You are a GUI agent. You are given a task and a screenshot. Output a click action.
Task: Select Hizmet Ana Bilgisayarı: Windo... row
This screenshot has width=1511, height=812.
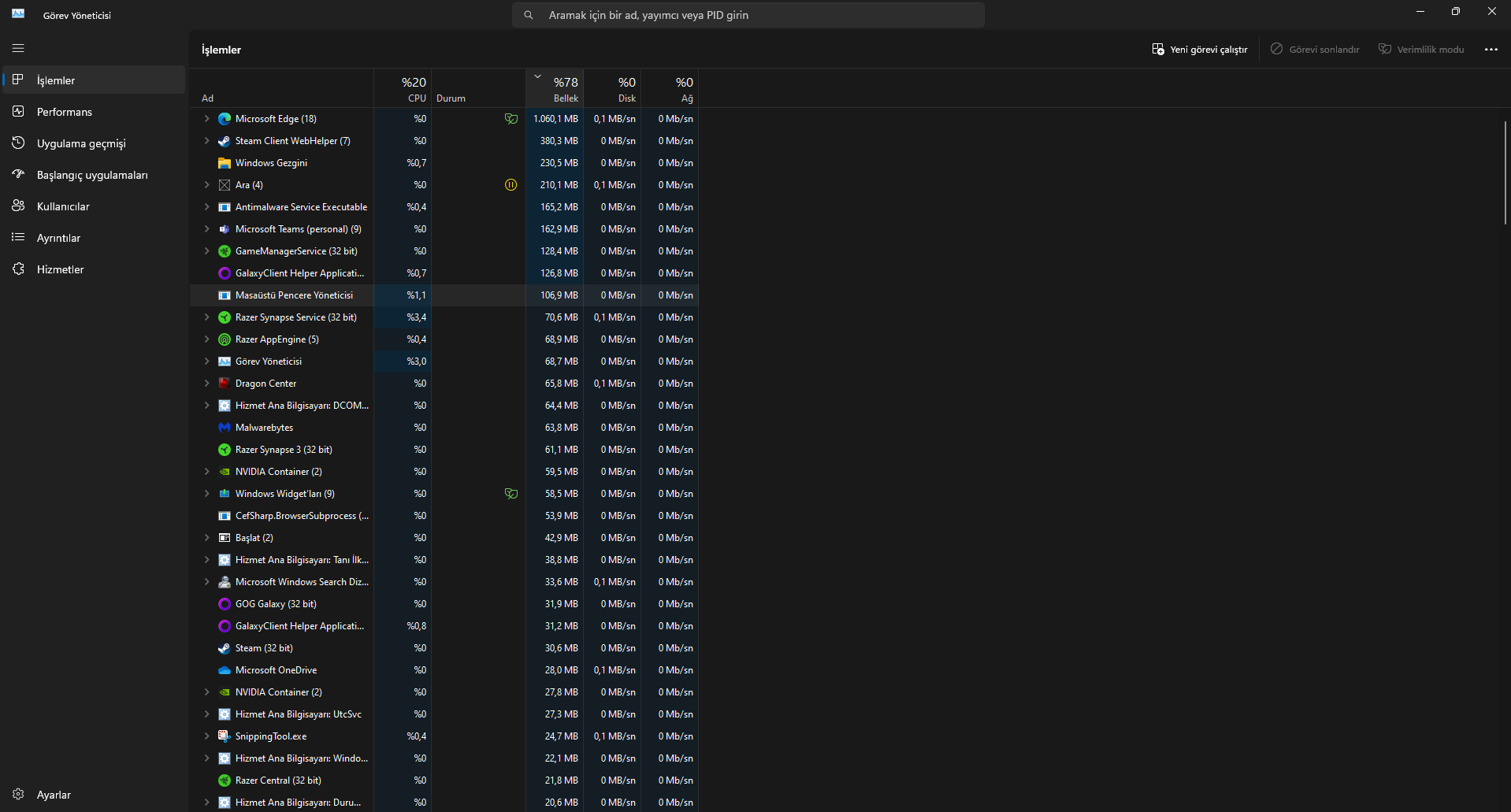coord(444,758)
